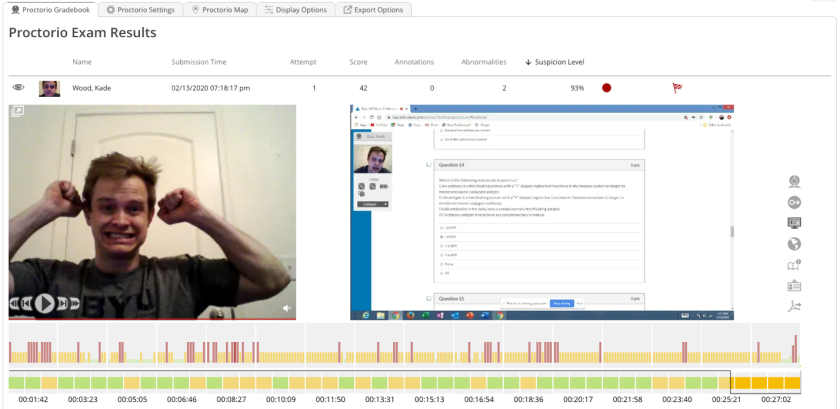
Task: Click the screen recording preview image
Action: (542, 212)
